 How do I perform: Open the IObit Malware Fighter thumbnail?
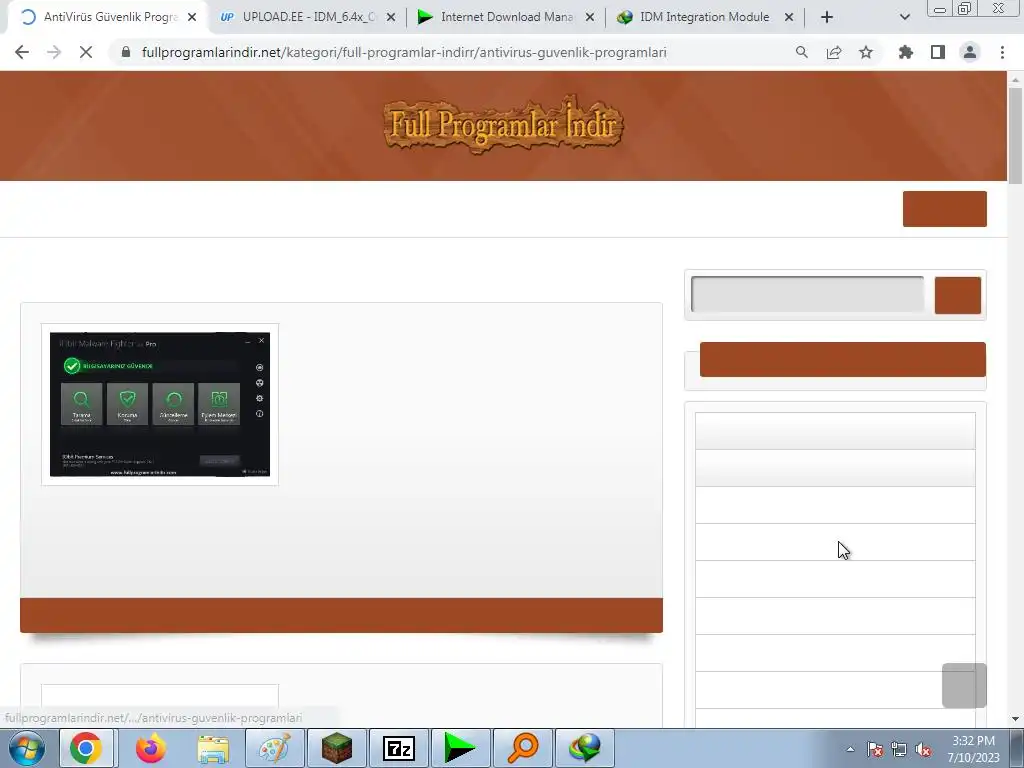(x=160, y=404)
